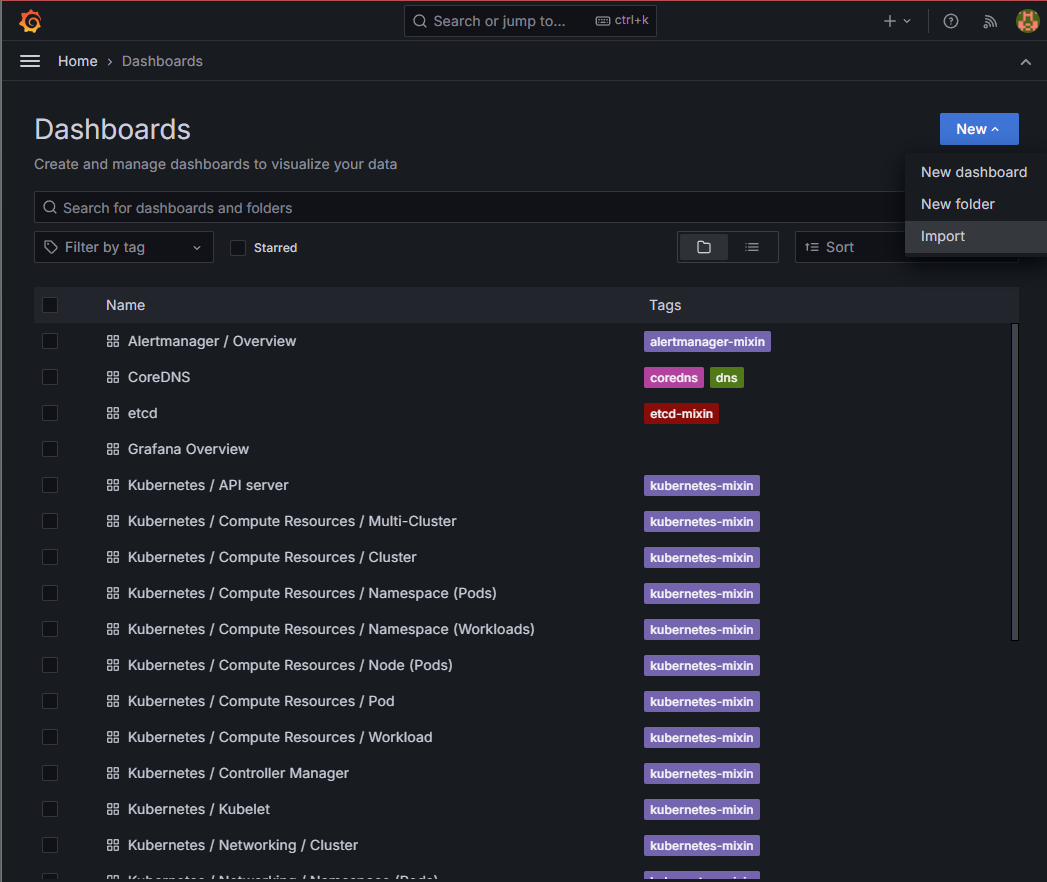Open the etcd dashboard
The image size is (1047, 882).
click(x=142, y=413)
